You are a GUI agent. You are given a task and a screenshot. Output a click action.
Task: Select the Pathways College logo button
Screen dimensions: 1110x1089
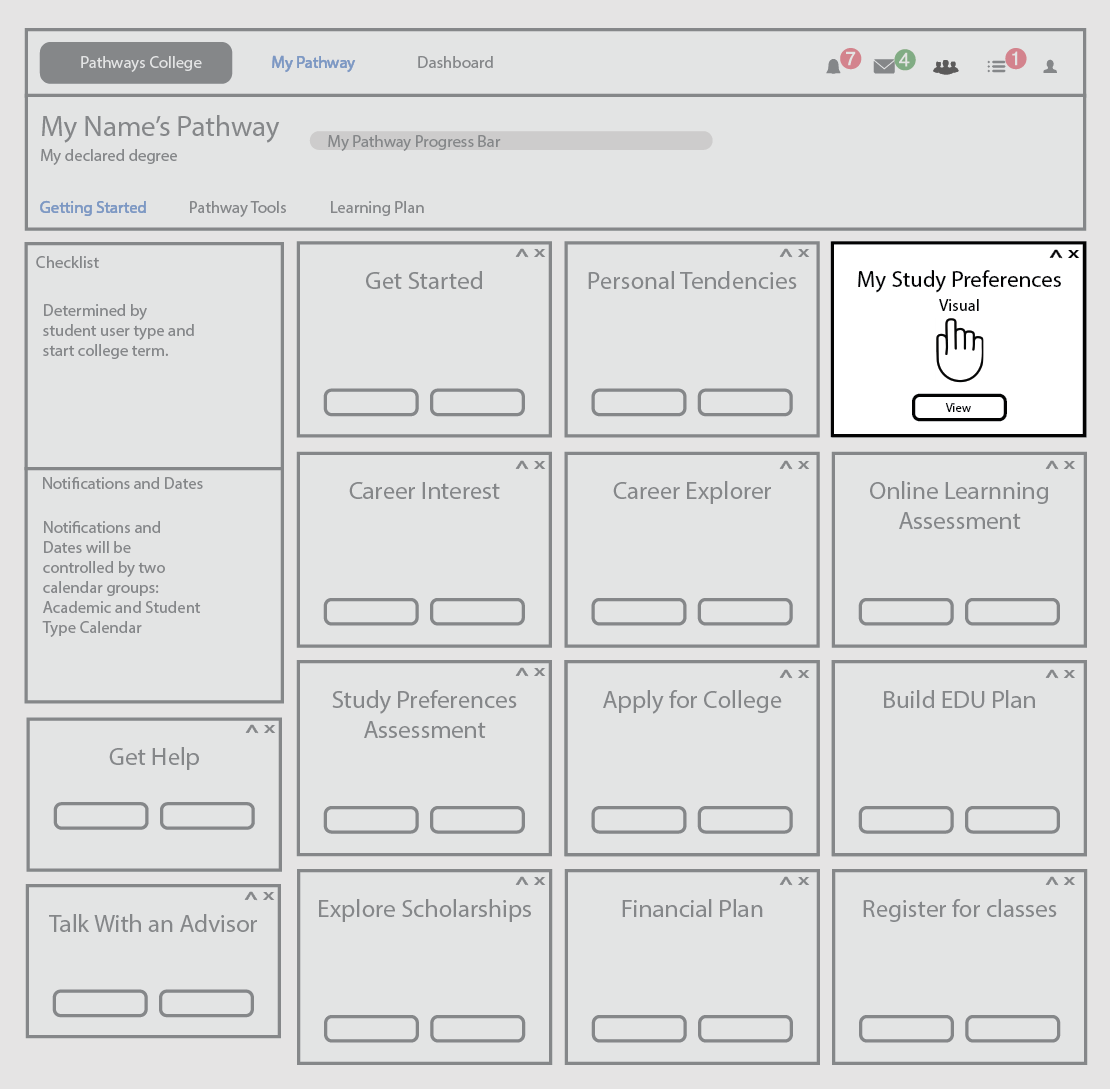pyautogui.click(x=135, y=62)
